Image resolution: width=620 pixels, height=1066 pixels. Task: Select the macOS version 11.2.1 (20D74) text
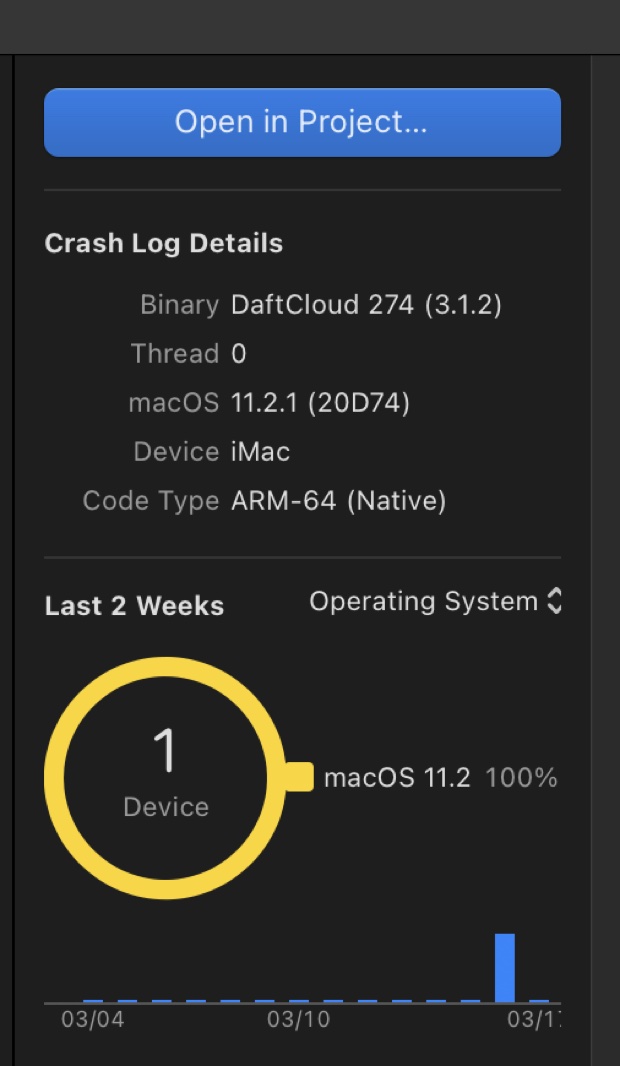[x=320, y=403]
